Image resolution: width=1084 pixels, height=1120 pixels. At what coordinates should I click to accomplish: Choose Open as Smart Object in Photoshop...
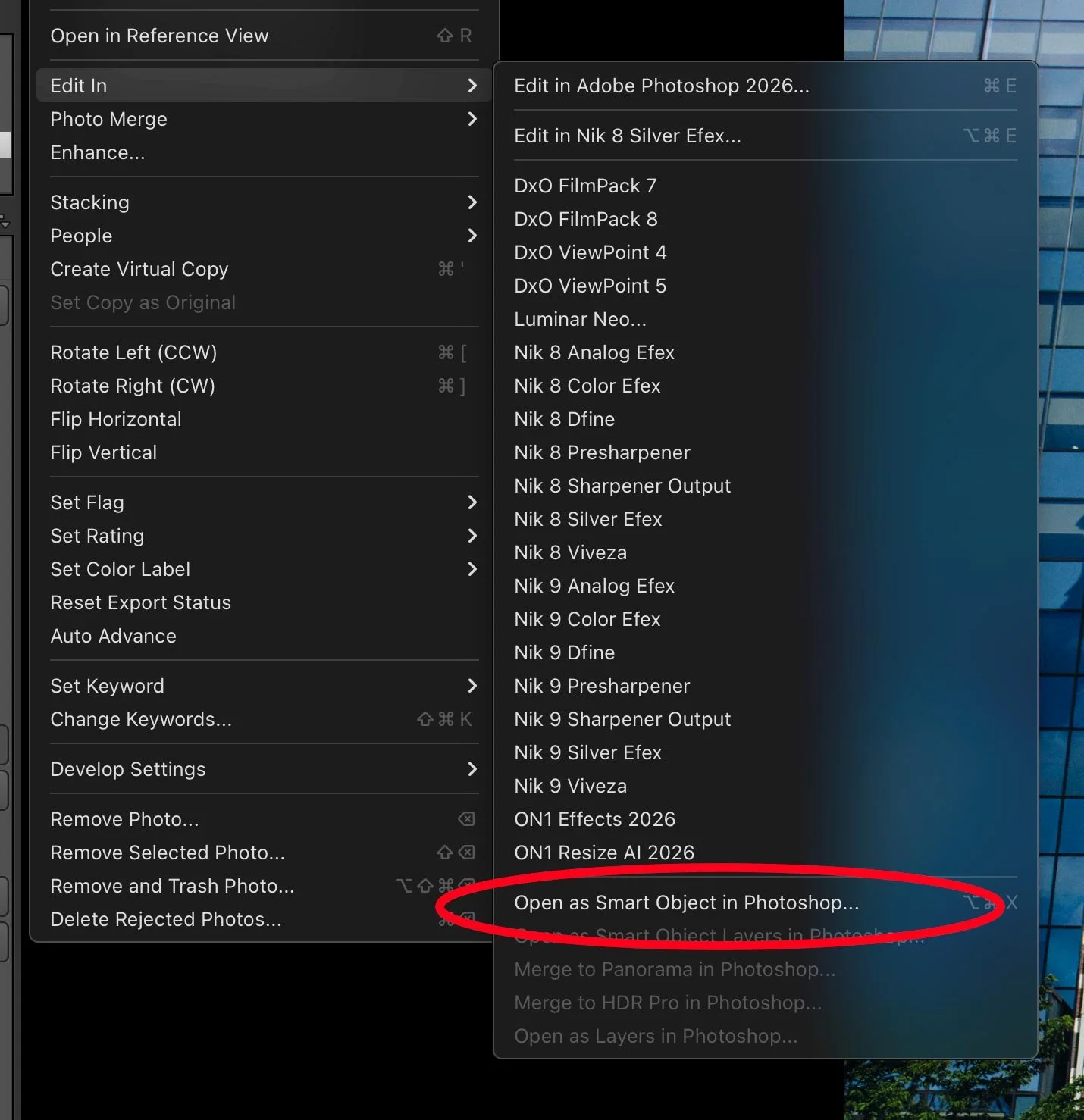pyautogui.click(x=766, y=903)
